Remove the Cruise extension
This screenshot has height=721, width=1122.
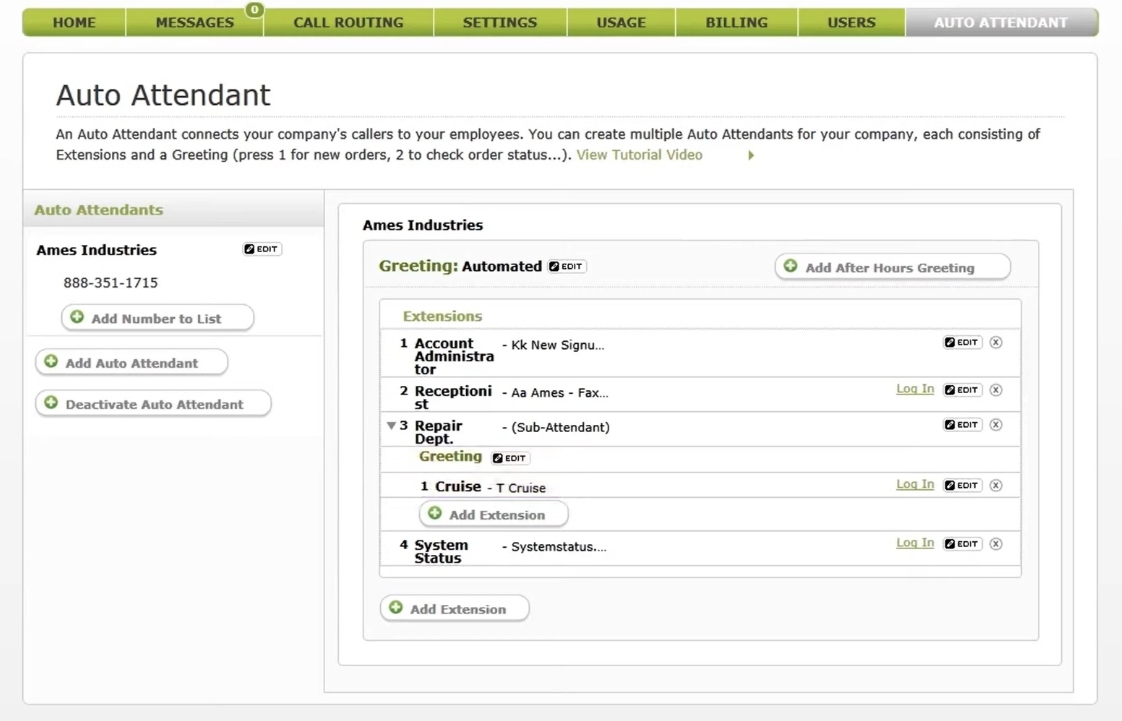(x=996, y=485)
